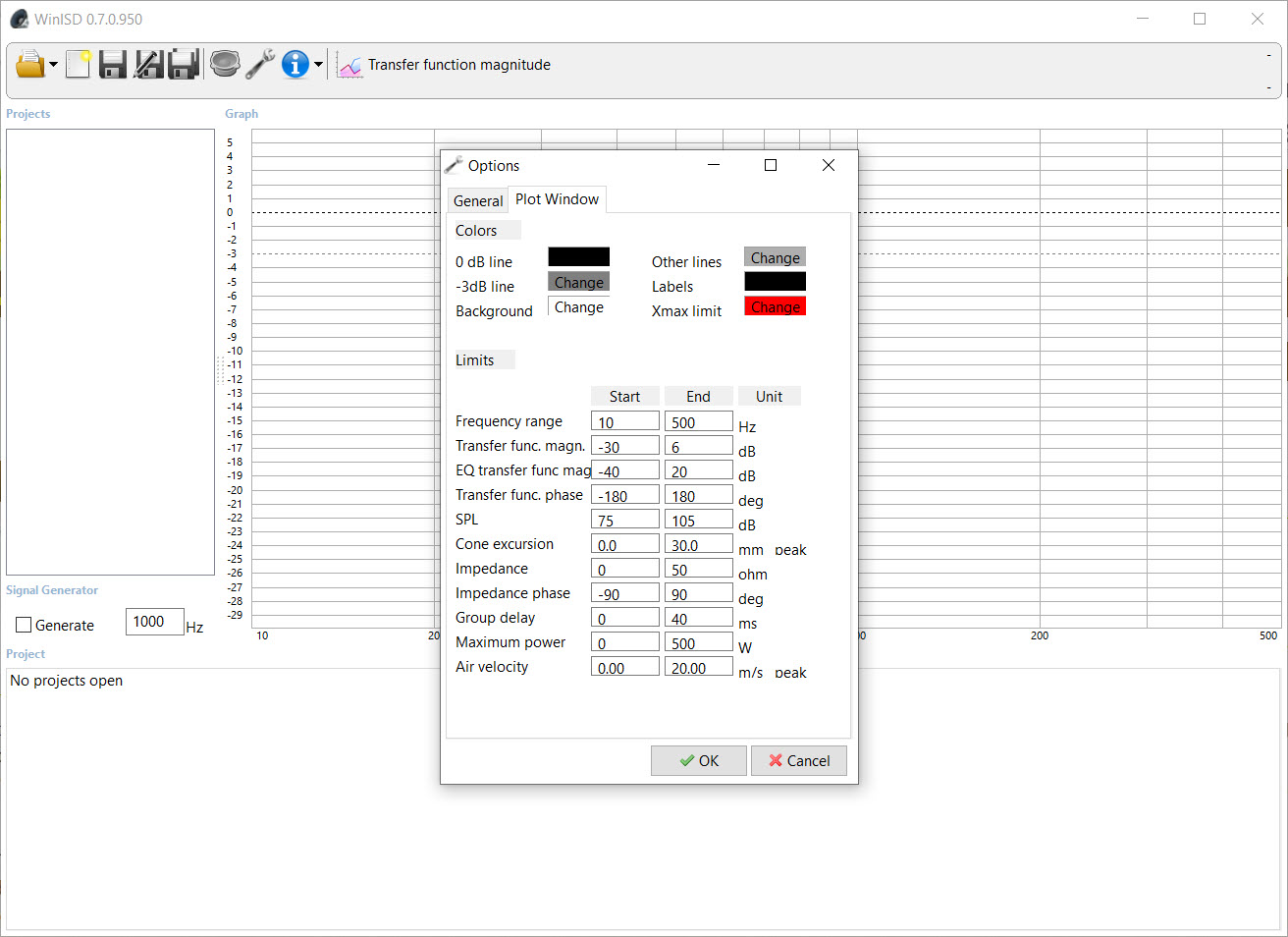Expand the dropdown arrow beside the open folder
The height and width of the screenshot is (937, 1288).
[53, 66]
